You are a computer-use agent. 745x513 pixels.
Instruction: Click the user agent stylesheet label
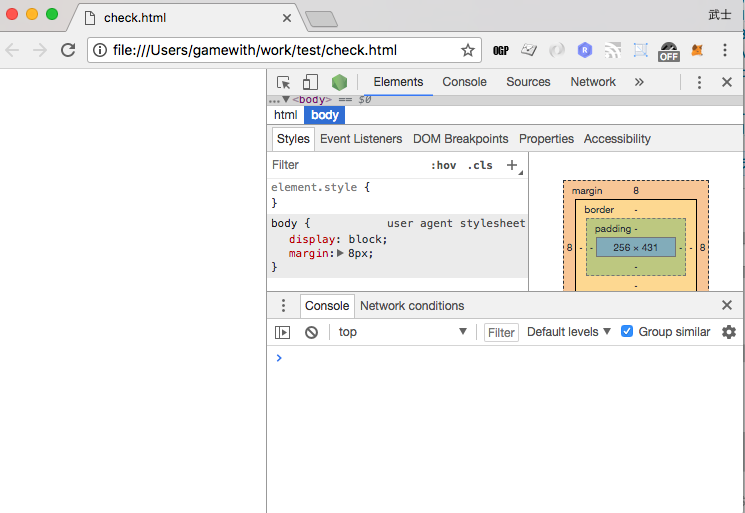click(456, 223)
